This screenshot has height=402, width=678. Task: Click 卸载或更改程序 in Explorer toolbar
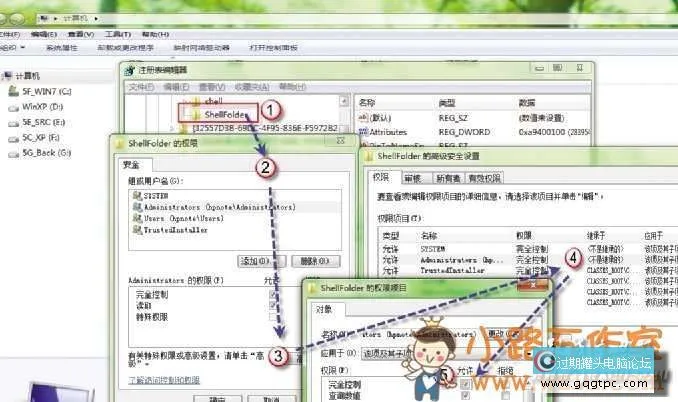point(125,48)
